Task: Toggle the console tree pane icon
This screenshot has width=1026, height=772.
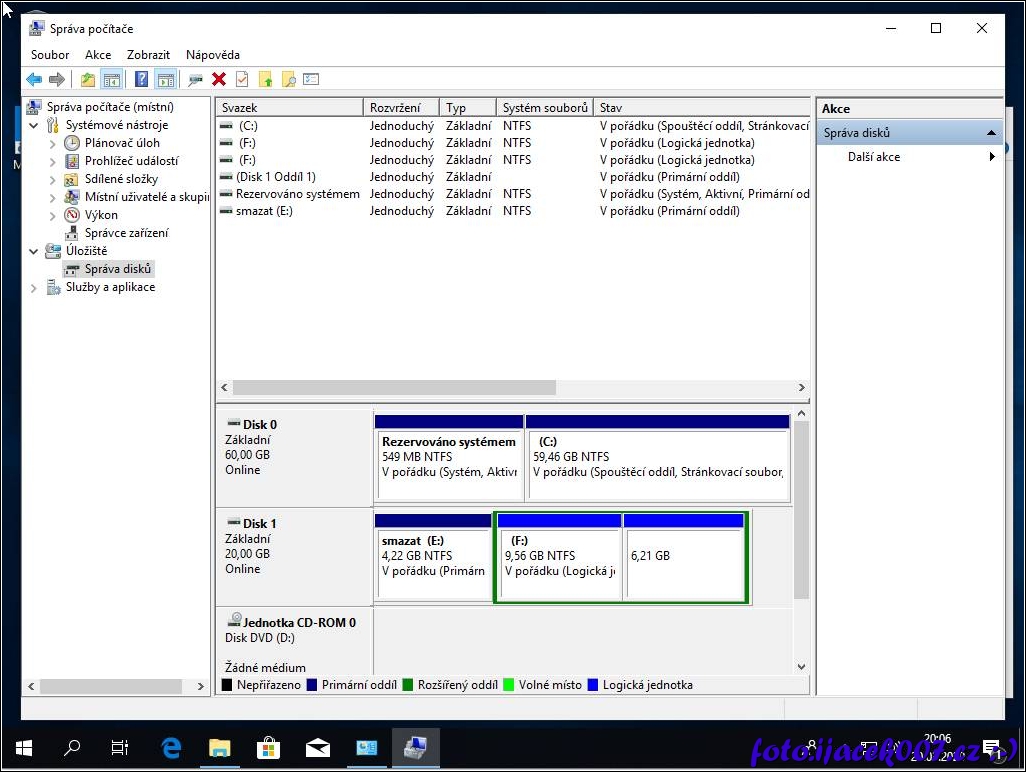Action: click(x=112, y=80)
